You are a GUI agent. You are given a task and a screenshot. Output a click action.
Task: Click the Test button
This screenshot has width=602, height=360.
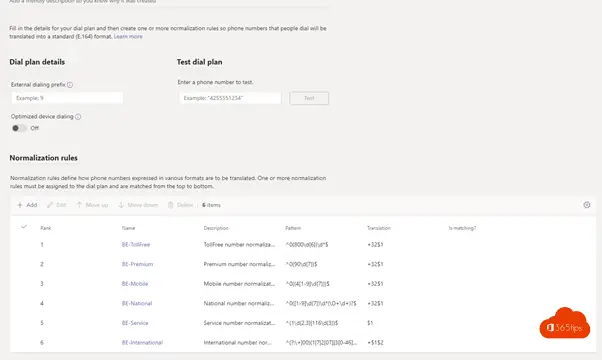click(309, 98)
